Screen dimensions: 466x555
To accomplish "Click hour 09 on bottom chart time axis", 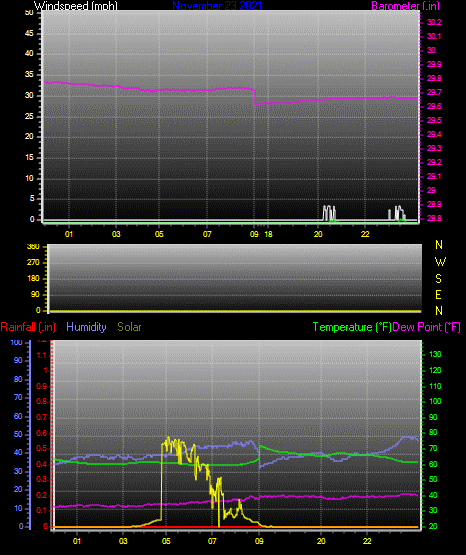I will tap(259, 541).
